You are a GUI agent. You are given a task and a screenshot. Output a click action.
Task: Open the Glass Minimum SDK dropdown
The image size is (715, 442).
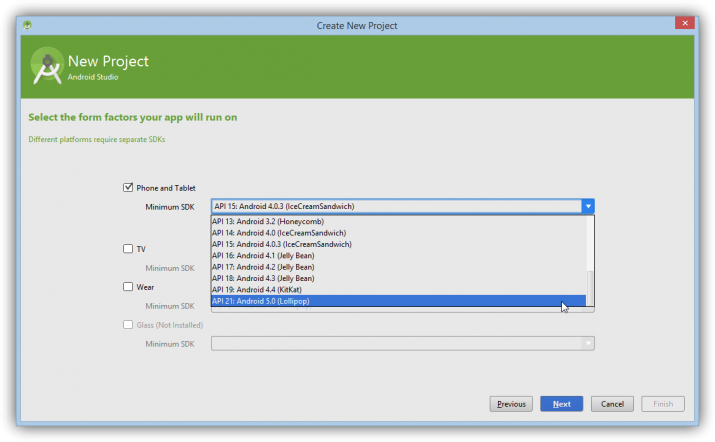click(588, 343)
